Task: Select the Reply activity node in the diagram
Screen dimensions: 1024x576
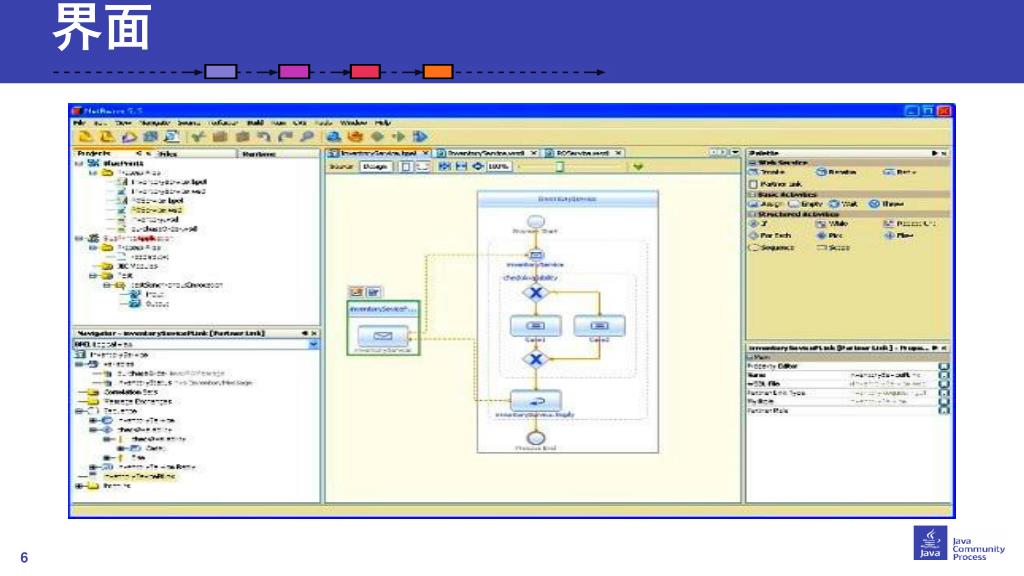Action: (536, 400)
